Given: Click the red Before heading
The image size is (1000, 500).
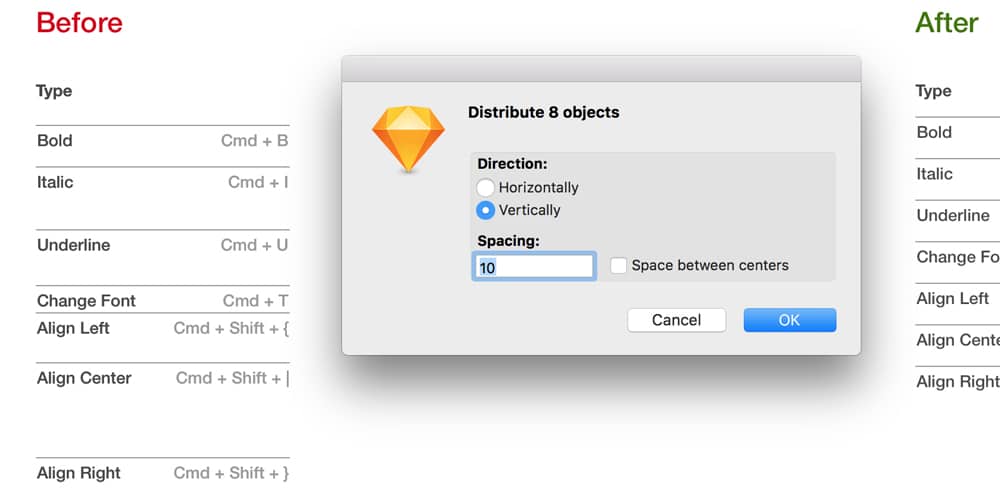Looking at the screenshot, I should pyautogui.click(x=79, y=22).
